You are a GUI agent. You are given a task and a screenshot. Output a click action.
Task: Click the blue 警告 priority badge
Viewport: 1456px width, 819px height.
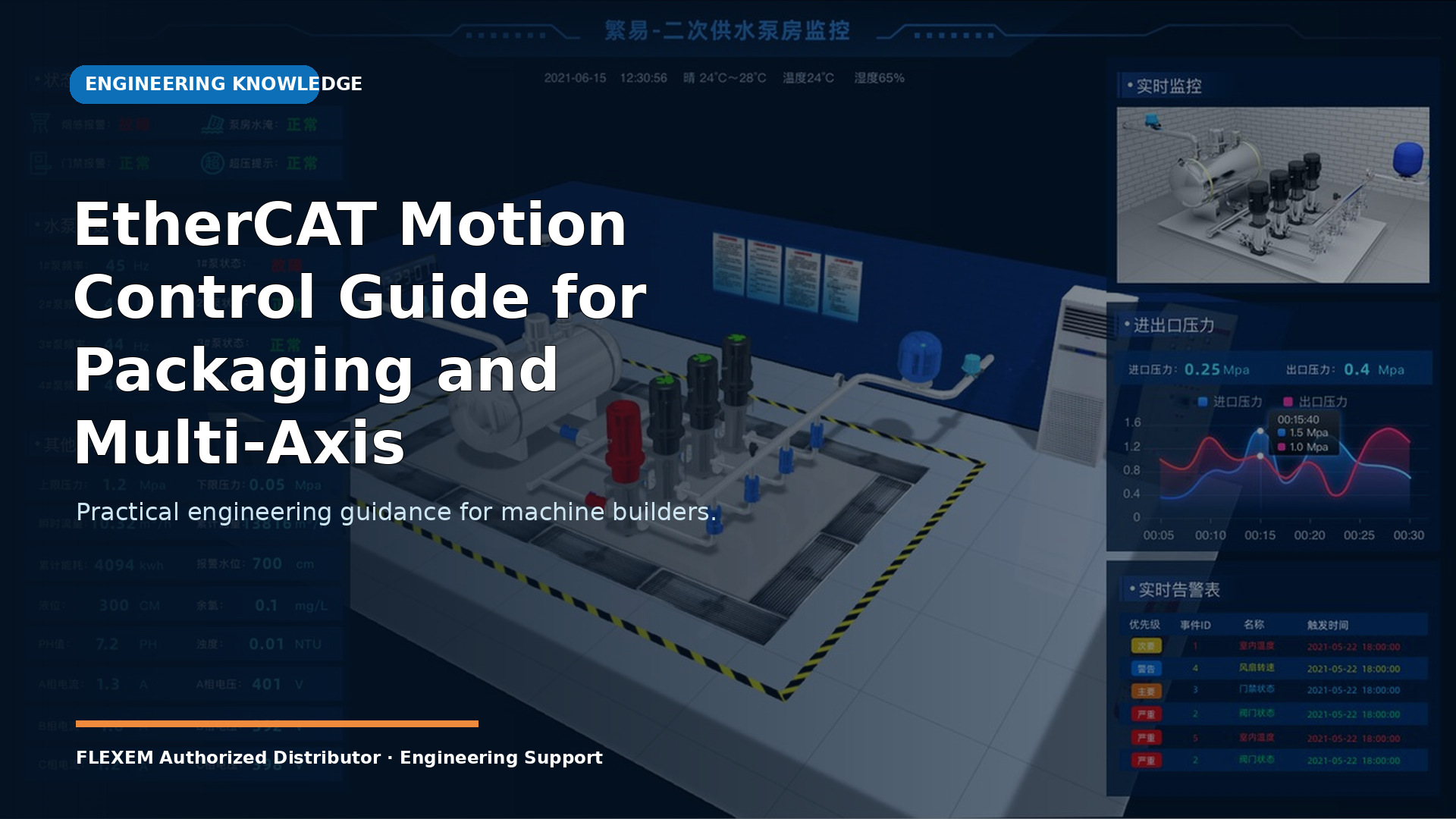(x=1146, y=669)
